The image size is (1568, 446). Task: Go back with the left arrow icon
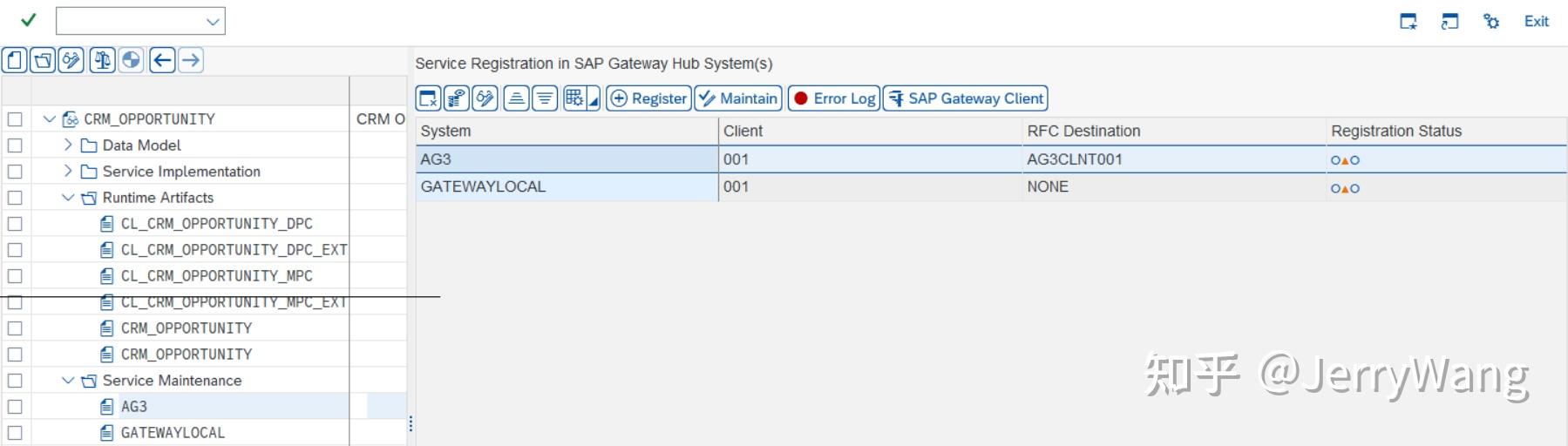[162, 60]
